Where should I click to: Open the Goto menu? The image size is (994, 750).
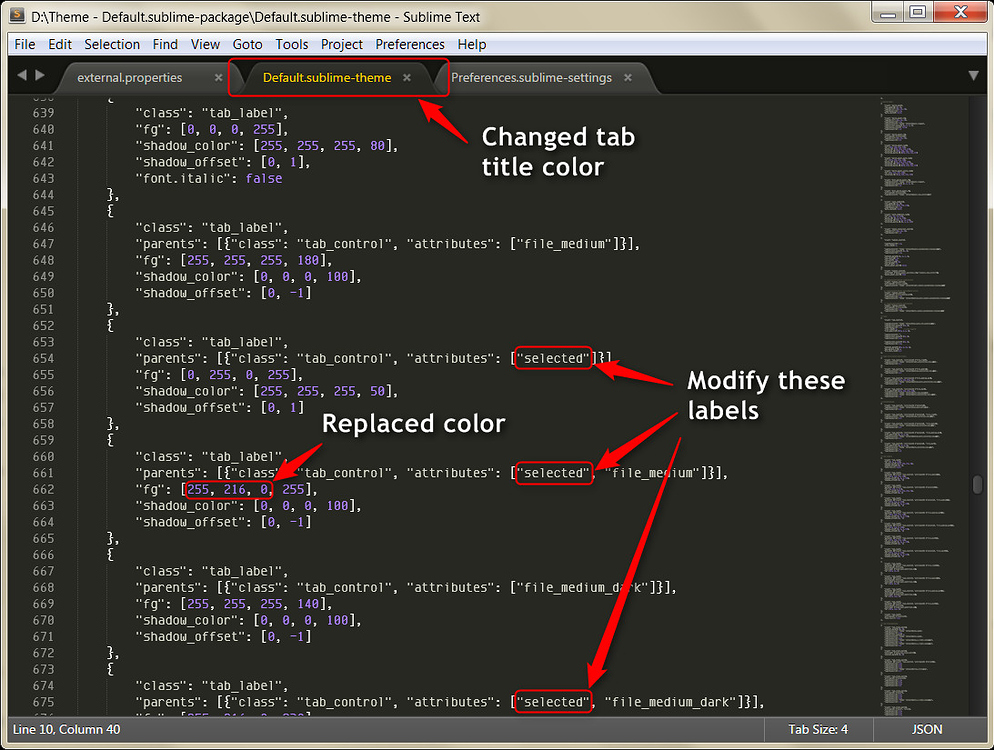click(x=247, y=44)
